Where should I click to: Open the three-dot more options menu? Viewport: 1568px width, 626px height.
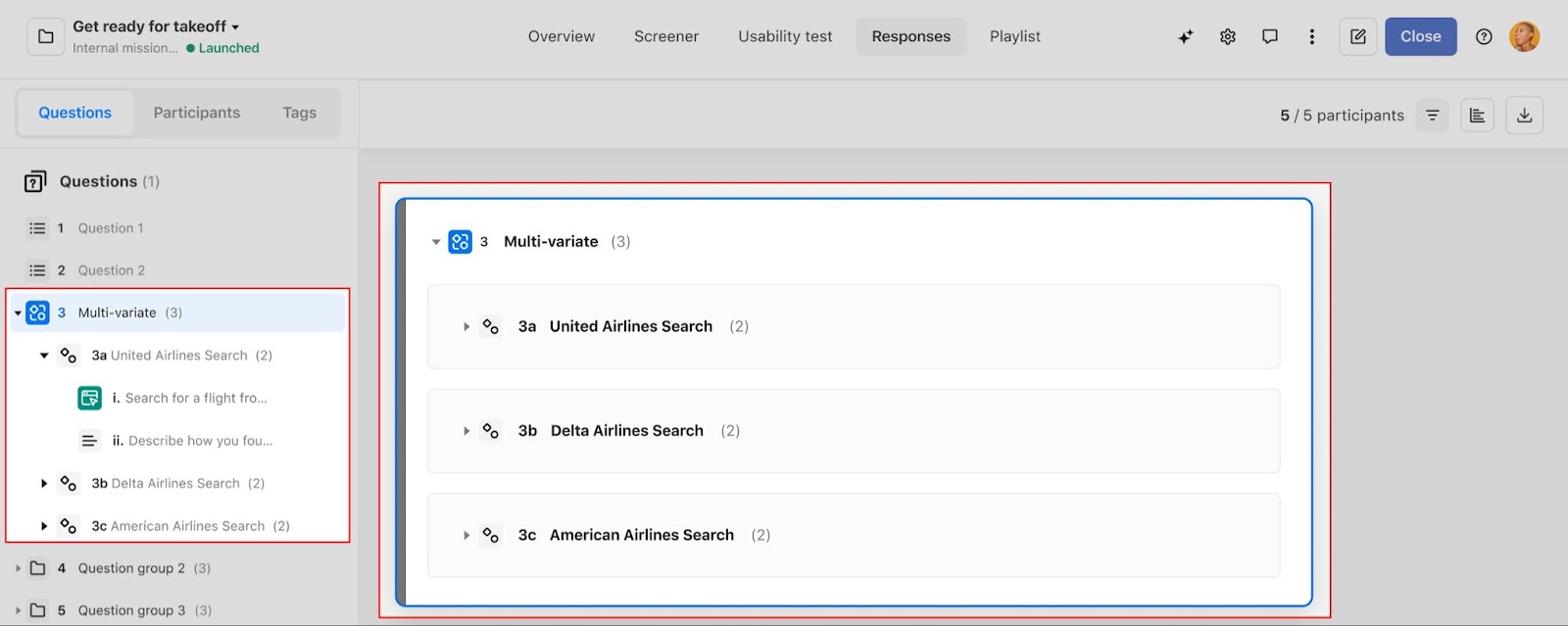tap(1311, 36)
